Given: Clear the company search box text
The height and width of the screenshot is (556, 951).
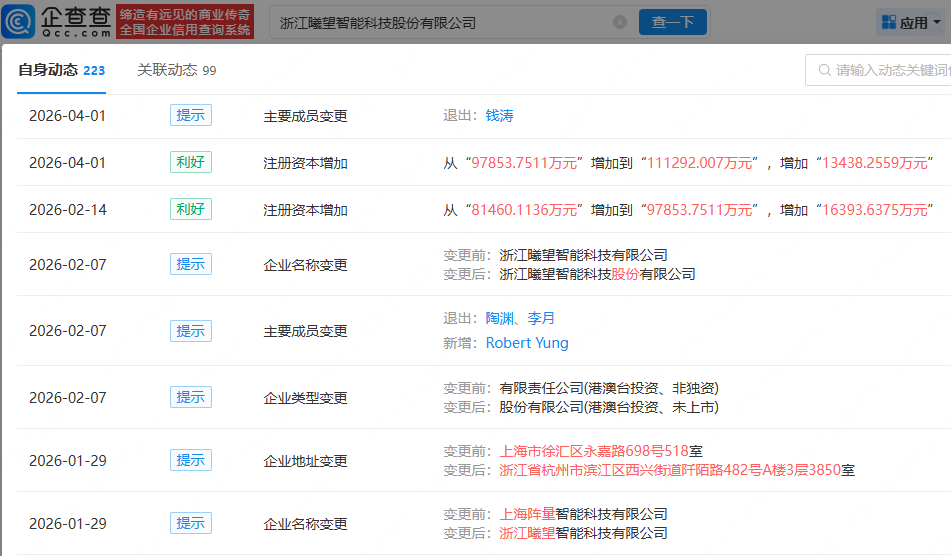Looking at the screenshot, I should coord(620,22).
